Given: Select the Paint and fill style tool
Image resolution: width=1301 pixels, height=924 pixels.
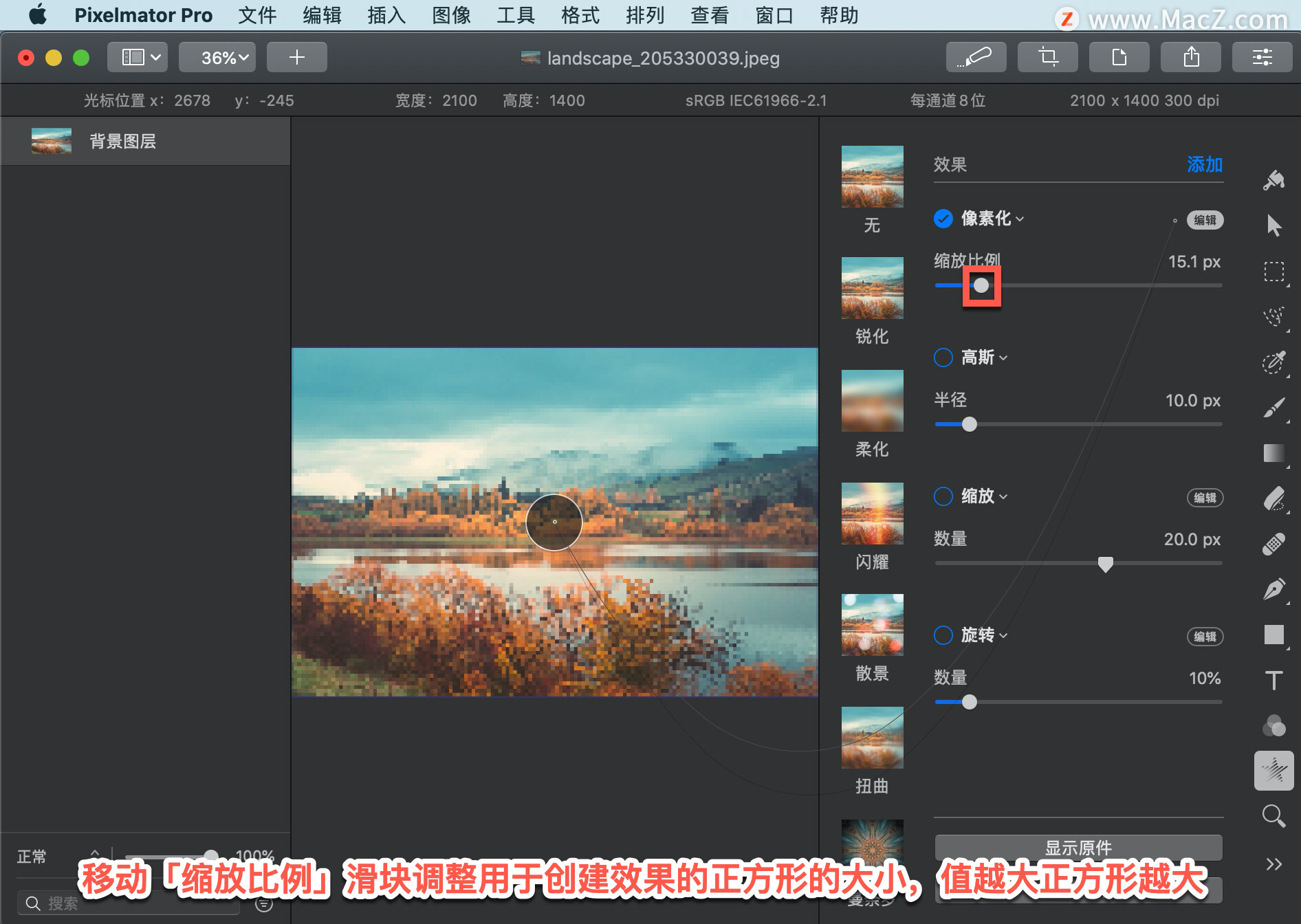Looking at the screenshot, I should click(1273, 180).
